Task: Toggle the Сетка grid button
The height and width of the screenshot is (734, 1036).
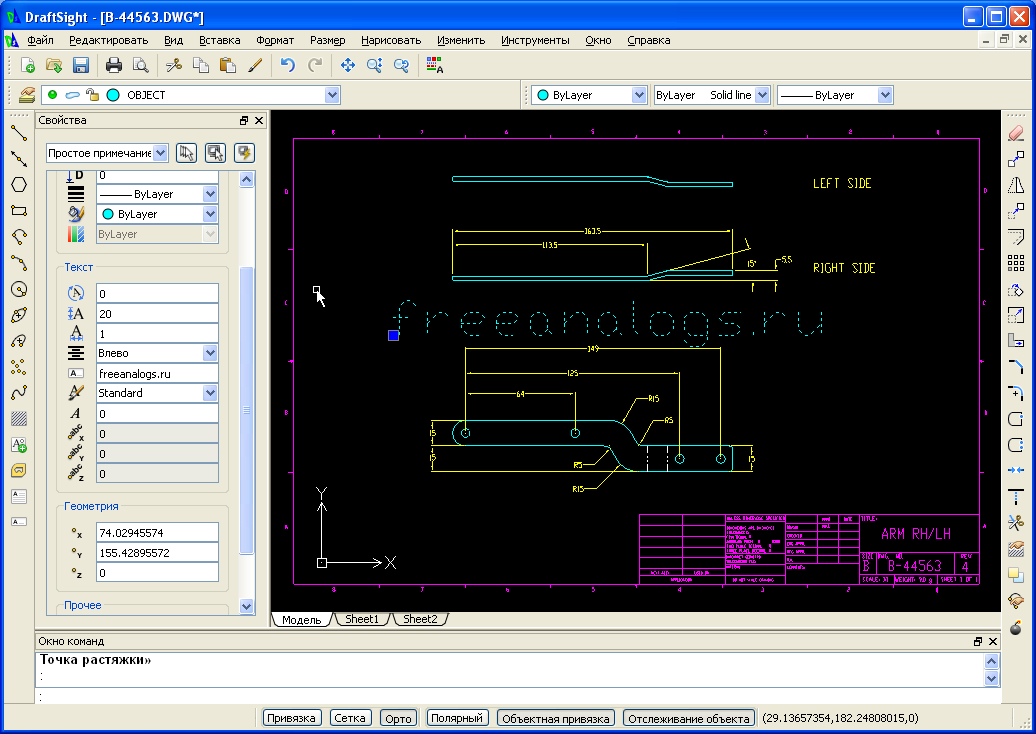Action: [x=350, y=718]
